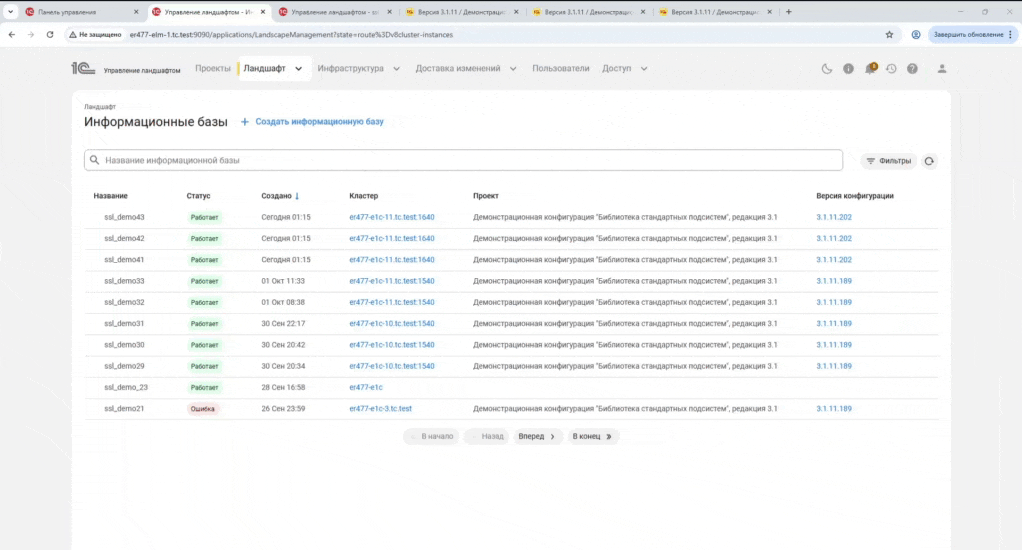This screenshot has height=550, width=1022.
Task: Open the 'Проекты' menu item
Action: pyautogui.click(x=212, y=68)
